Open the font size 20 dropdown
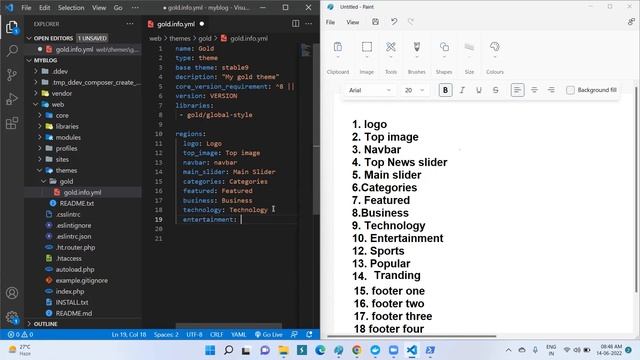The image size is (640, 360). coord(414,90)
